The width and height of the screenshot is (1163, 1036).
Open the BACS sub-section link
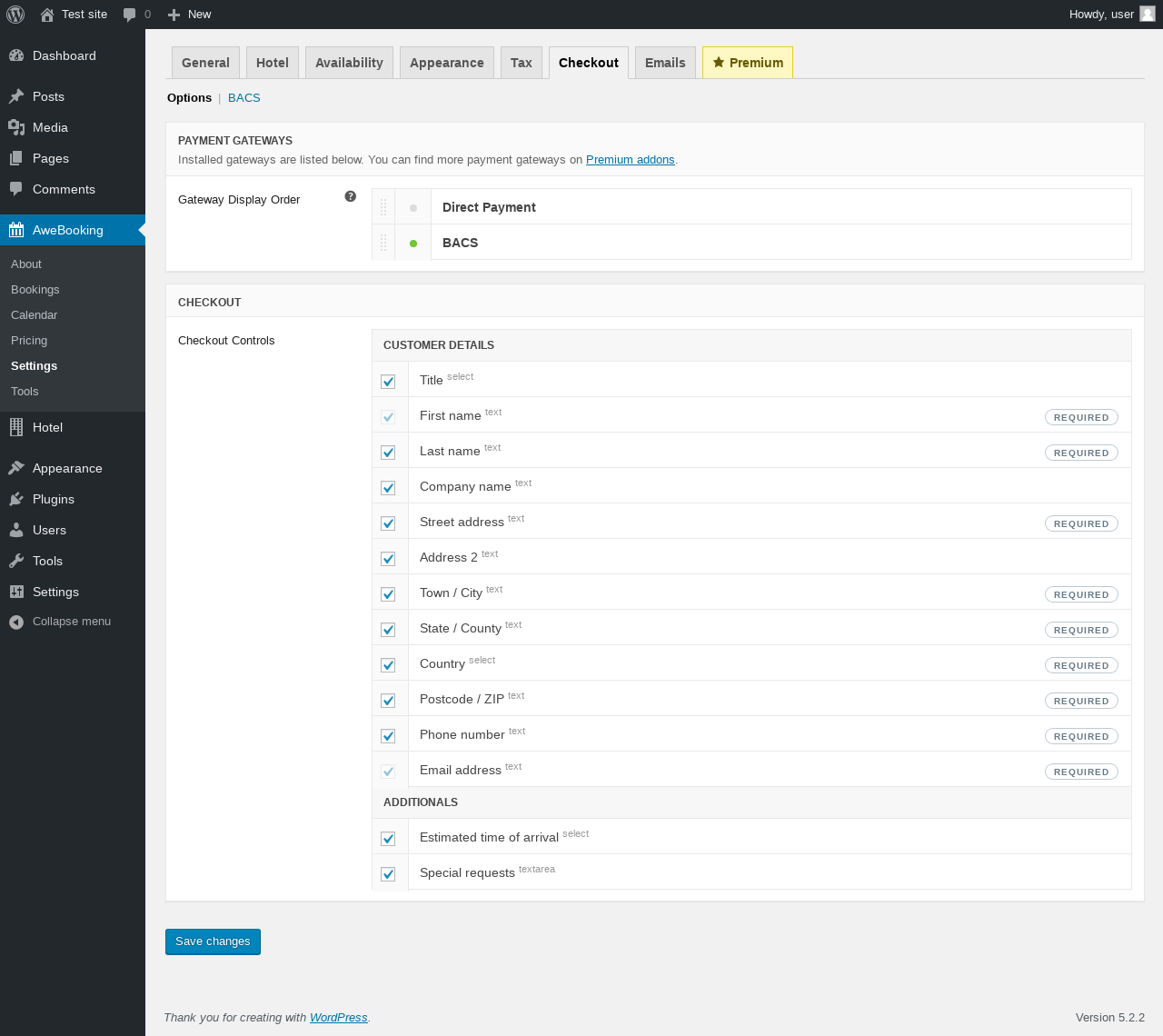pyautogui.click(x=244, y=98)
